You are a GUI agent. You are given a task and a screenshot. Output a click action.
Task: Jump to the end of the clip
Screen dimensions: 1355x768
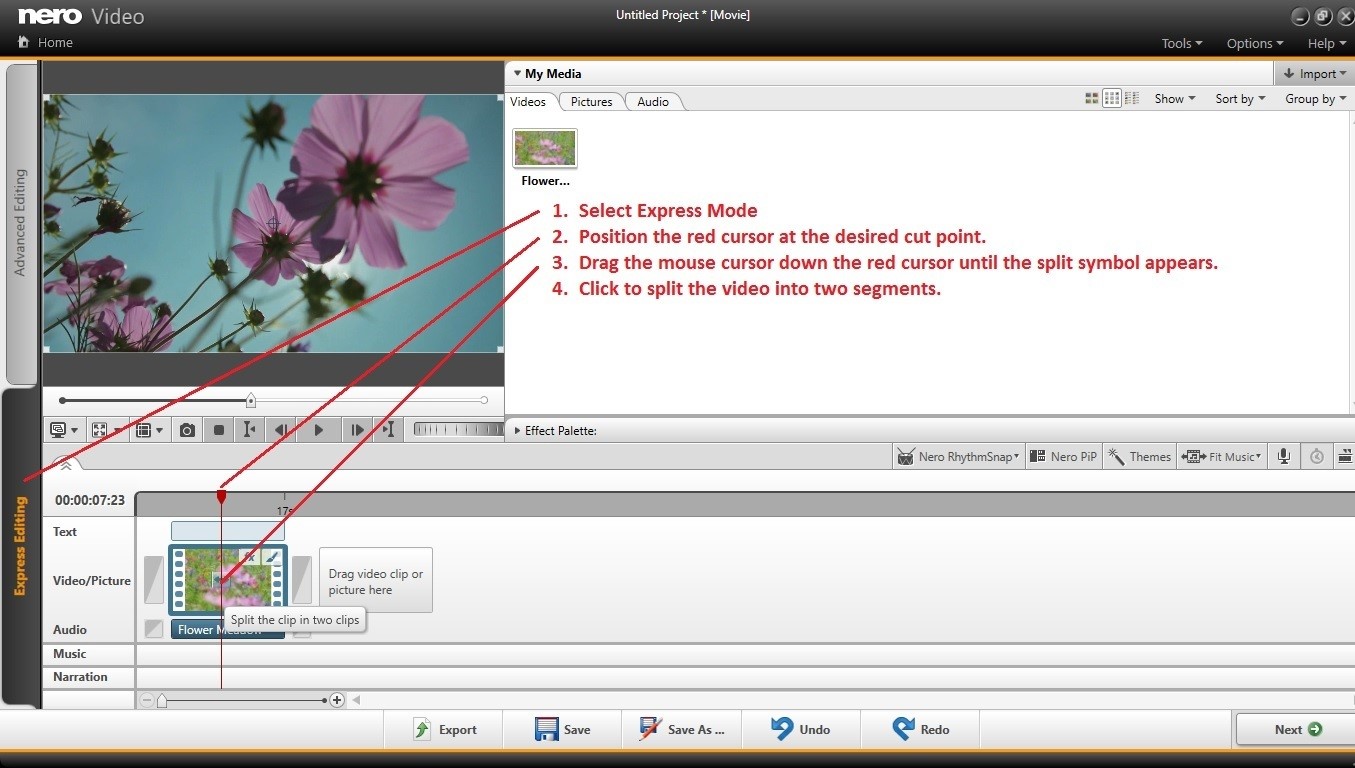[x=388, y=430]
